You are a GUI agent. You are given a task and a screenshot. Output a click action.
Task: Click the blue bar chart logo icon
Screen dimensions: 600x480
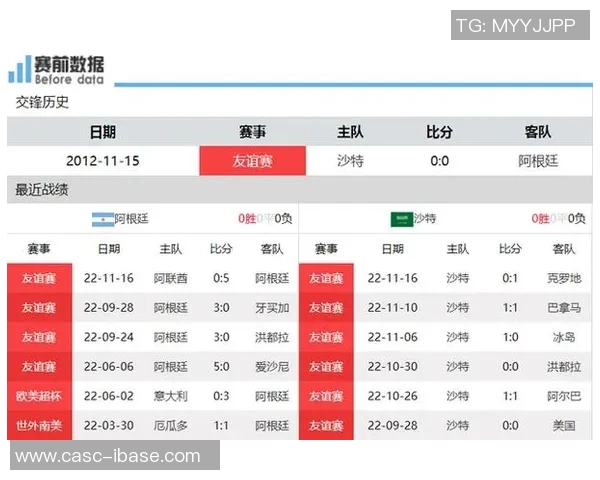coord(20,69)
